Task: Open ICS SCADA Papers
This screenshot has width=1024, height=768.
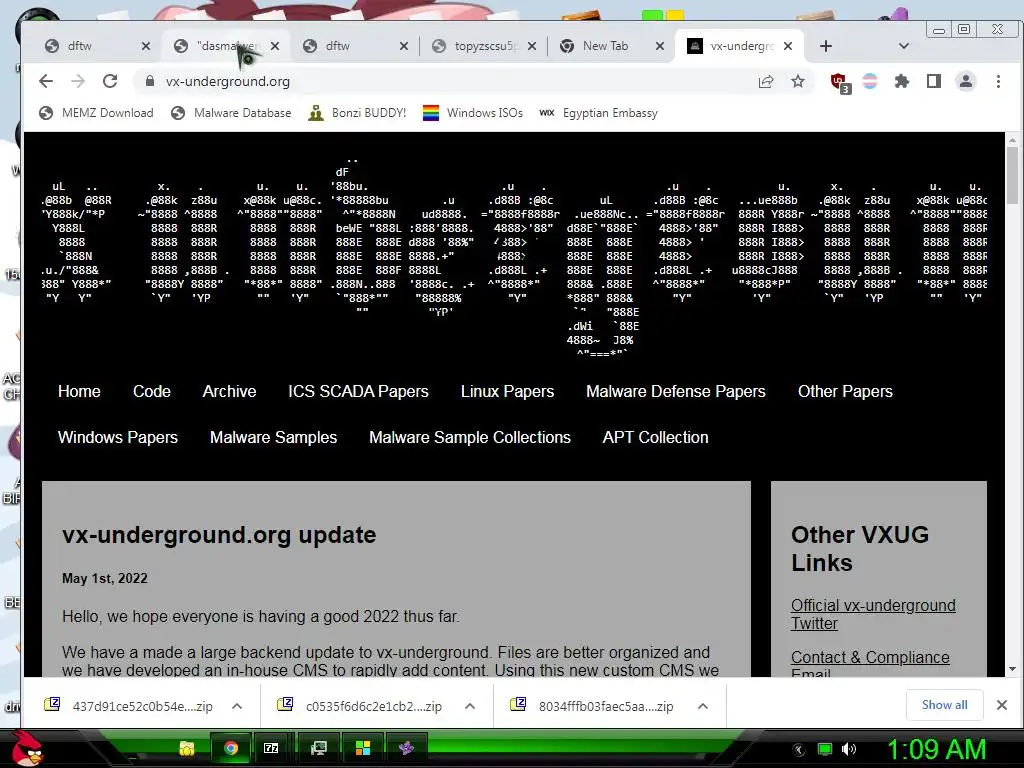Action: click(x=359, y=391)
